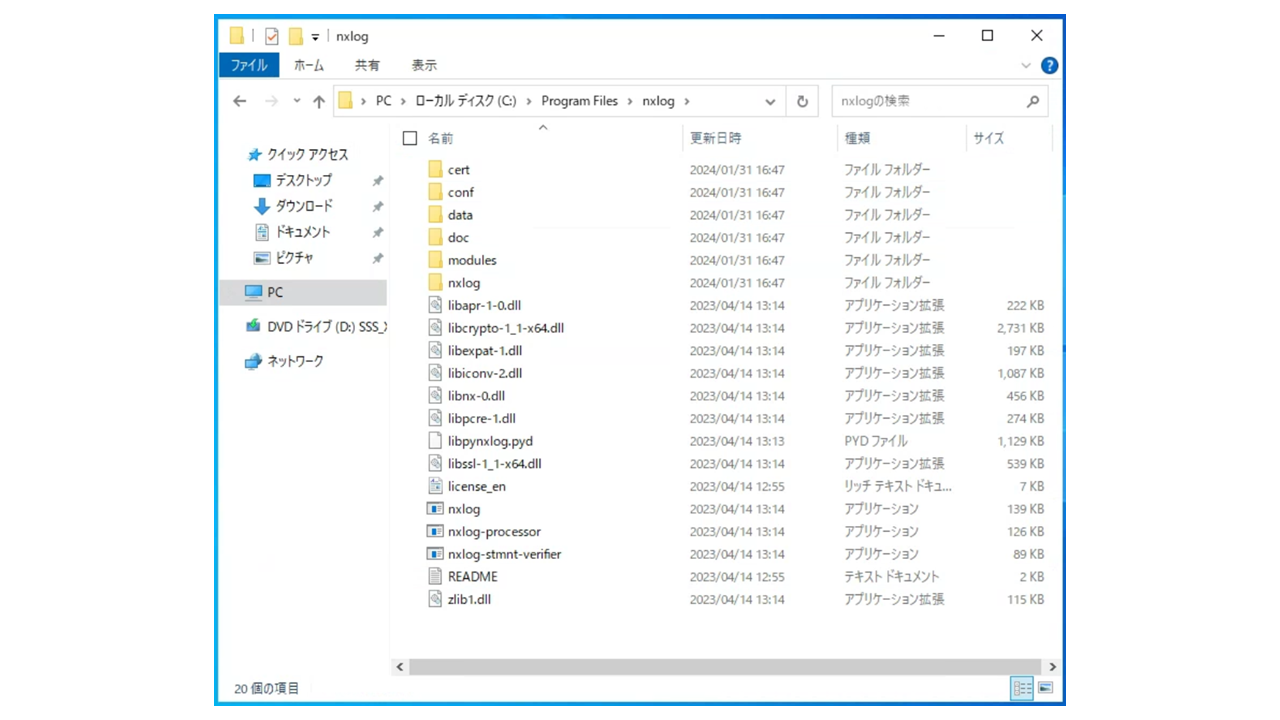Open the recent locations dropdown arrow

coord(297,101)
